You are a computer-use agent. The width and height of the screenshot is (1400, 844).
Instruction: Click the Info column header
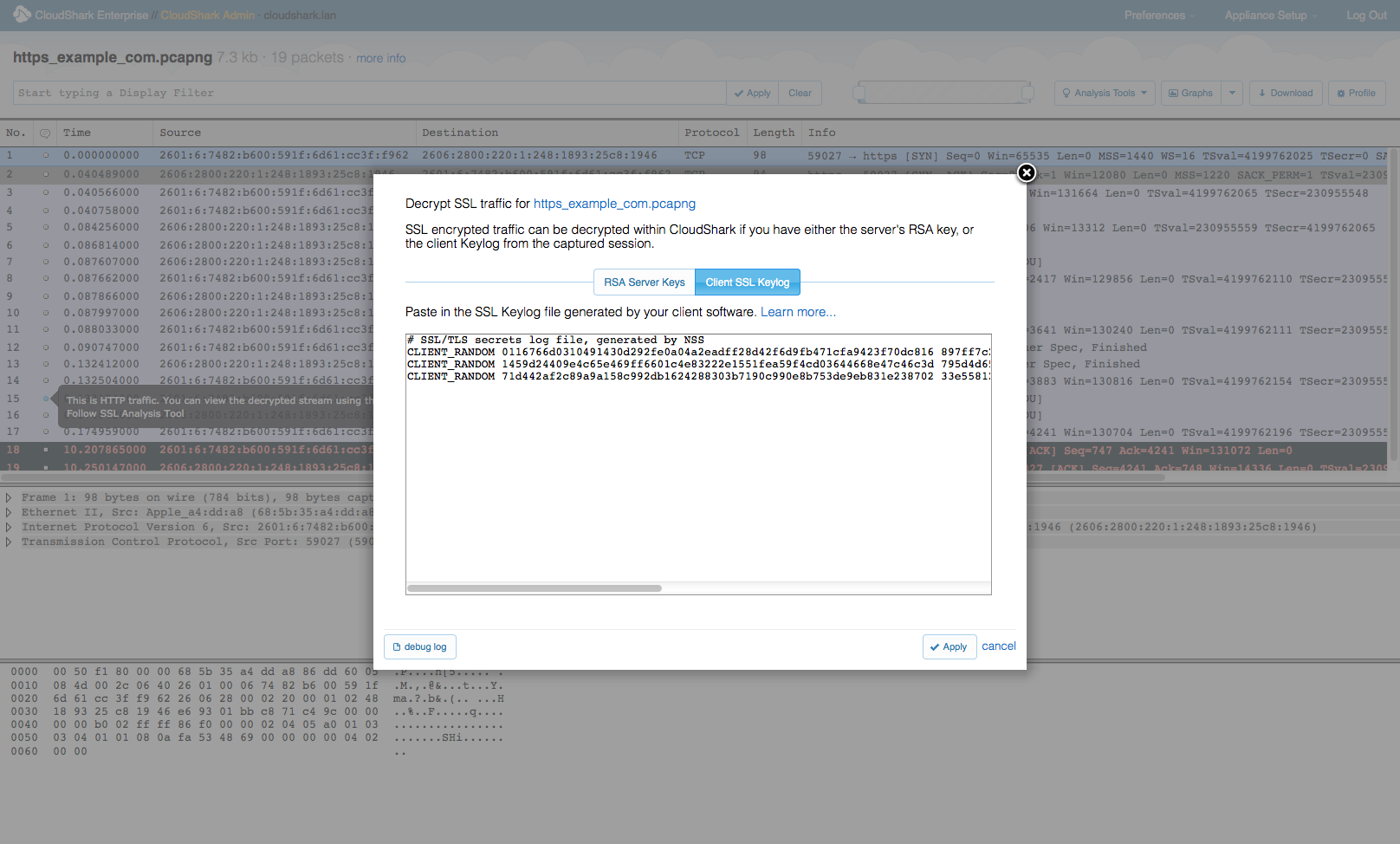(822, 133)
